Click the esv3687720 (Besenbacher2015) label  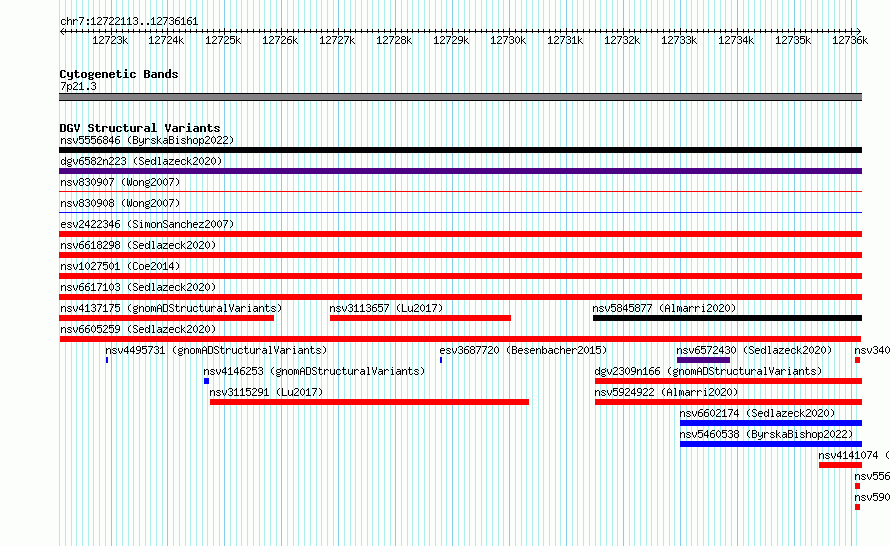pyautogui.click(x=523, y=350)
